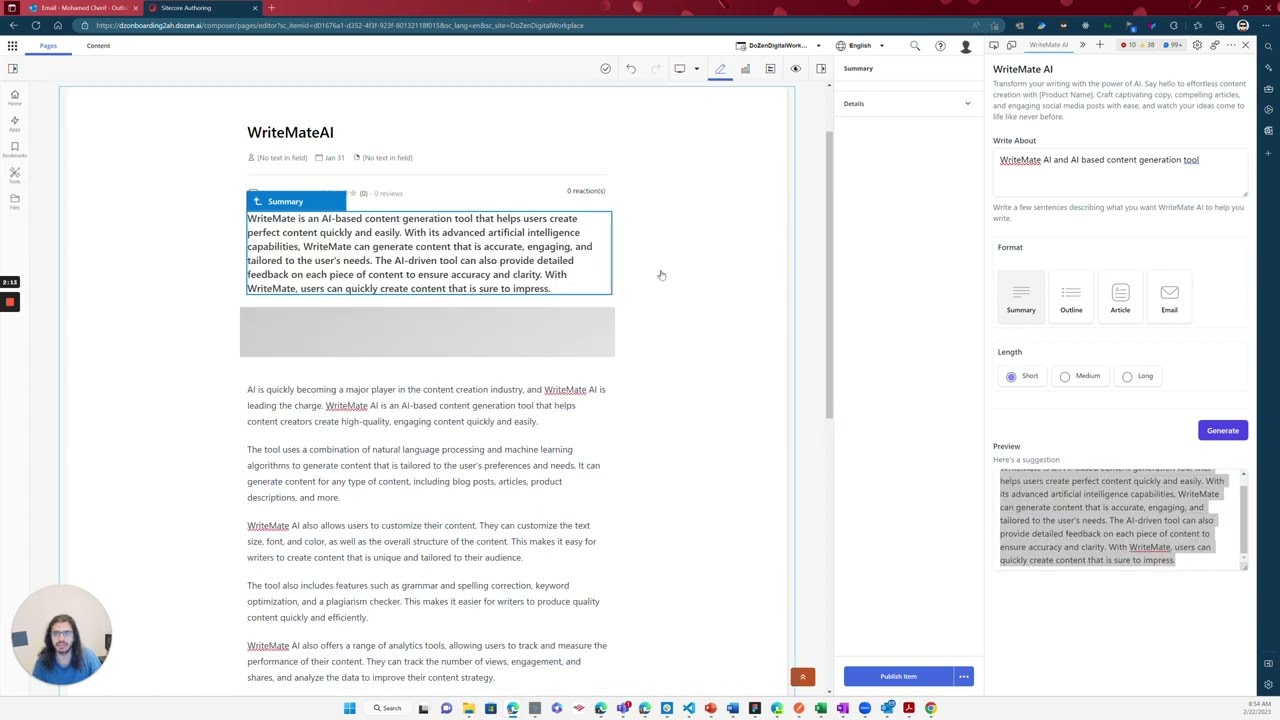The width and height of the screenshot is (1280, 720).
Task: Redo the last change
Action: pos(656,69)
